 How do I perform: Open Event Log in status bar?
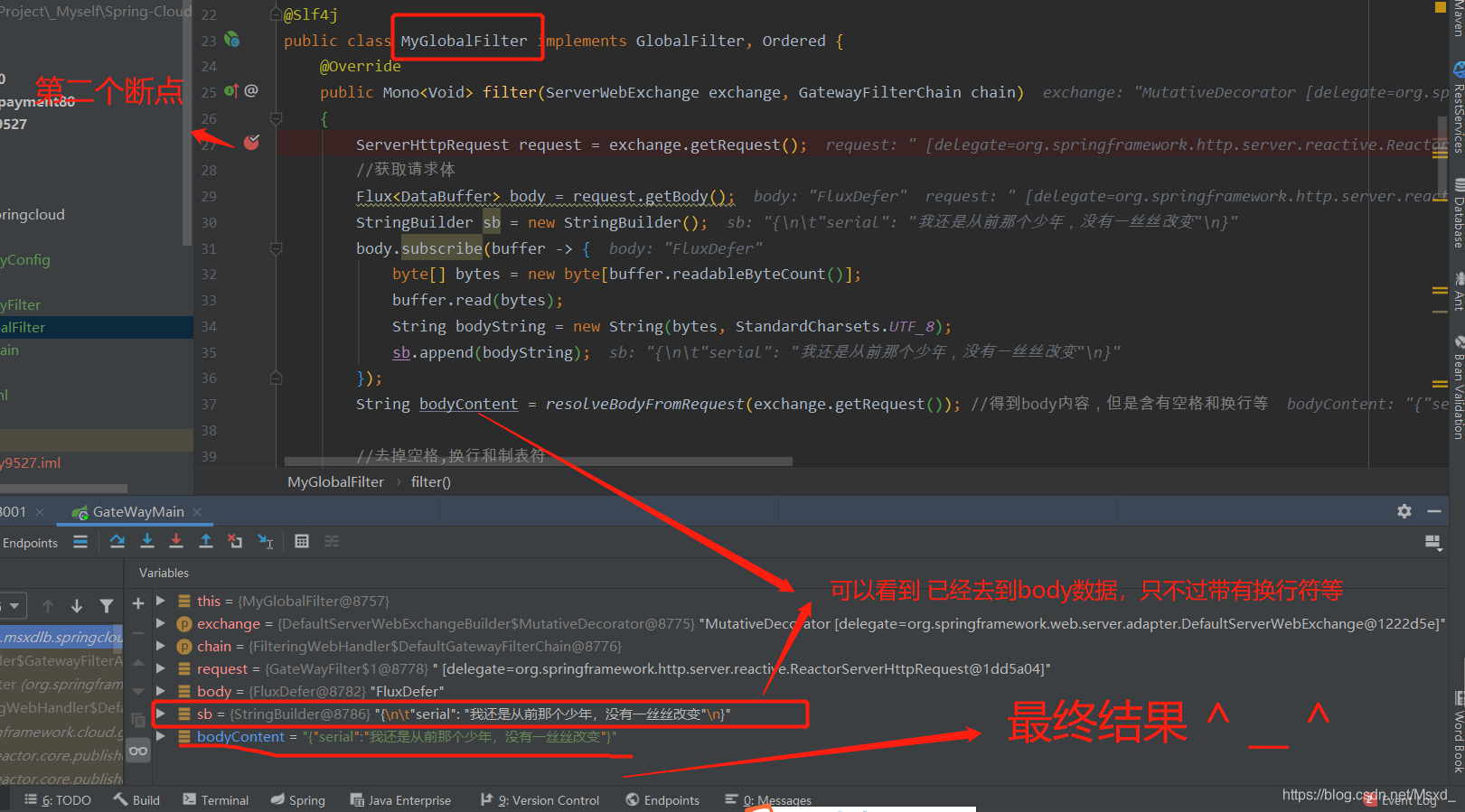click(1401, 800)
